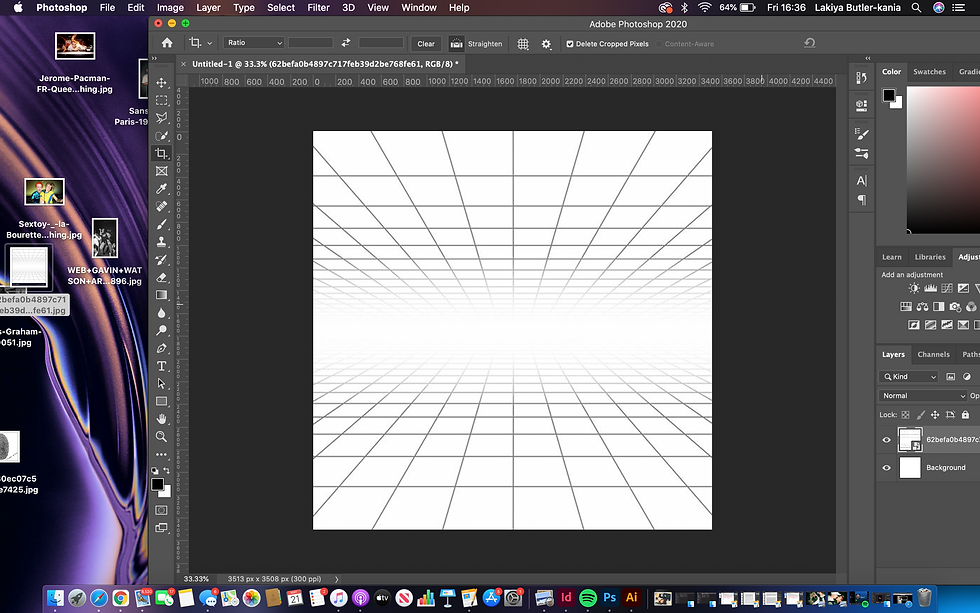This screenshot has height=613, width=980.
Task: Open the Window menu
Action: coord(419,7)
